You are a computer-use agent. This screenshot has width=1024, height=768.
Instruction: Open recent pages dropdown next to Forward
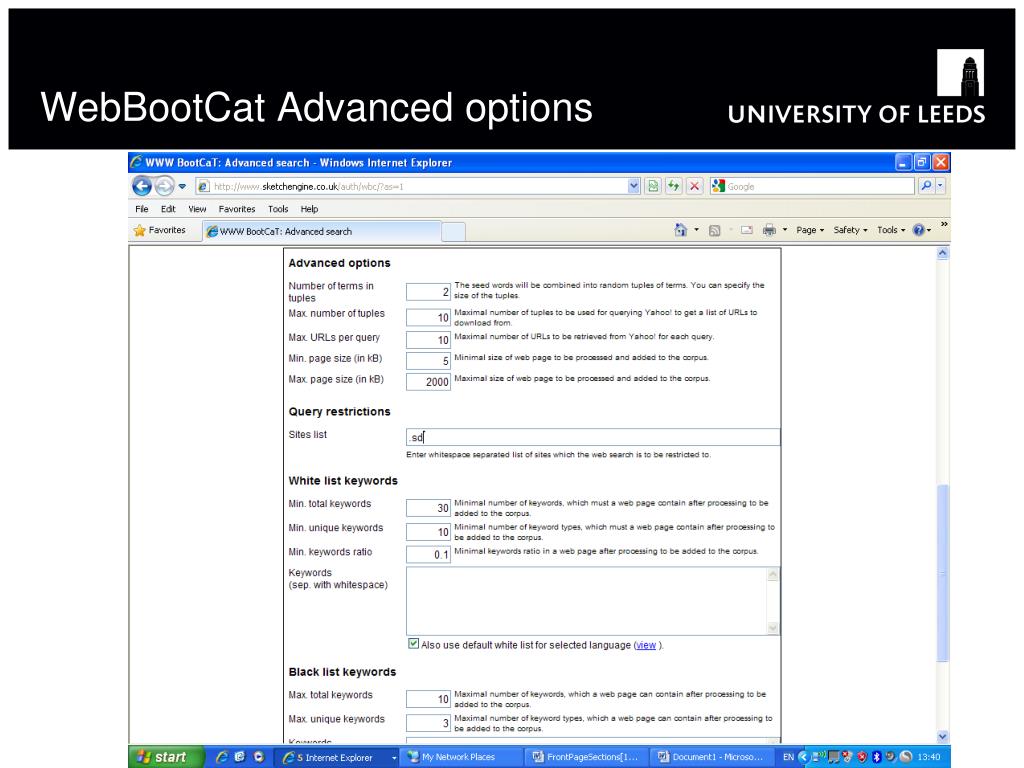pos(182,187)
